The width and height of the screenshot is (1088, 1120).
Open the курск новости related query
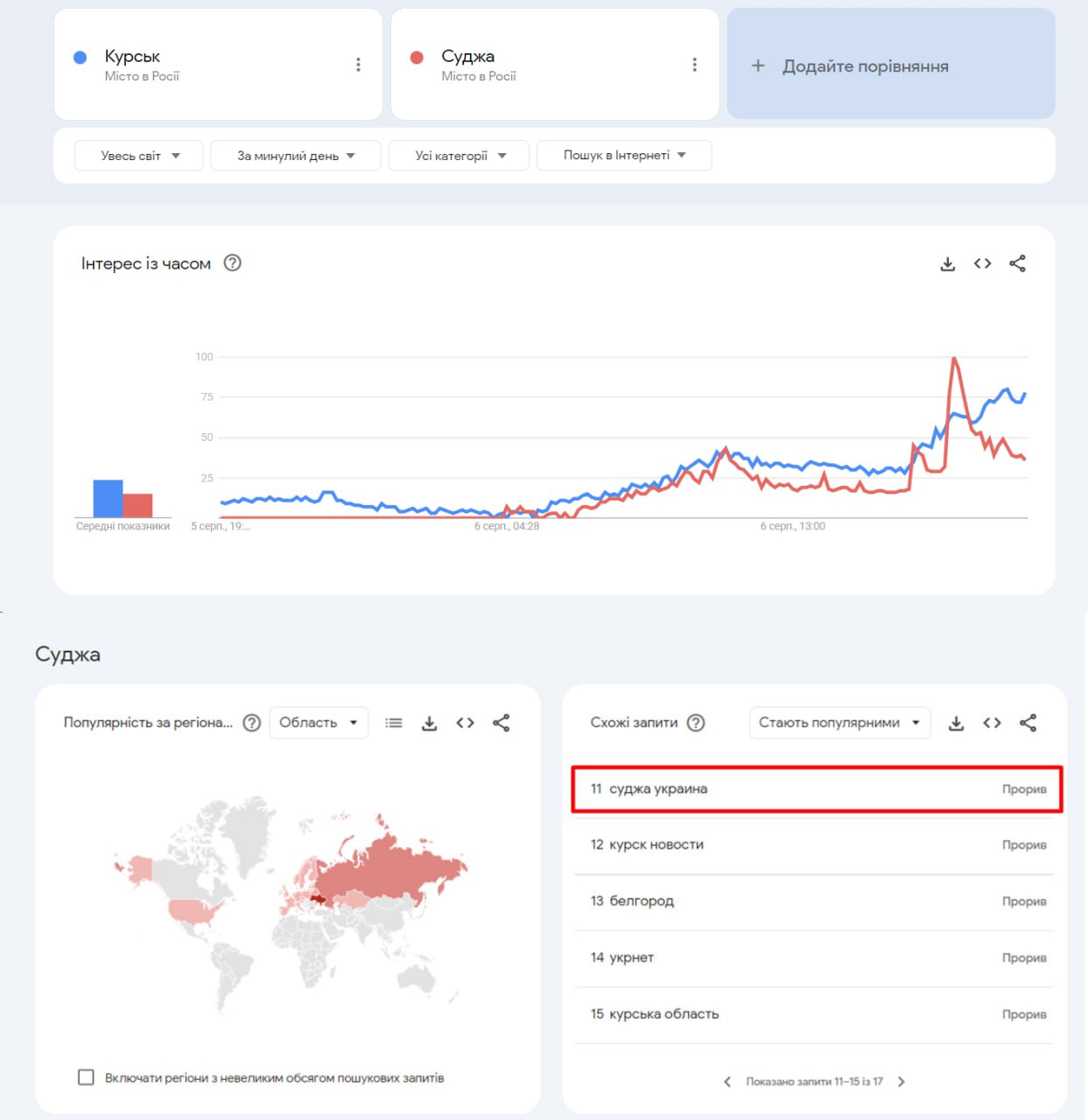click(x=656, y=845)
